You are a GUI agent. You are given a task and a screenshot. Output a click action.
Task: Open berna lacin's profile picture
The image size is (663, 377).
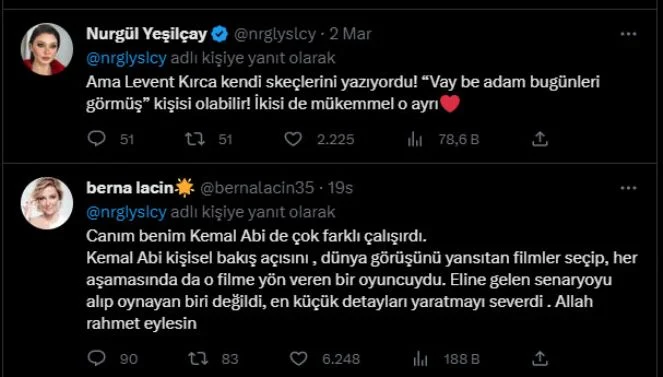(x=47, y=203)
